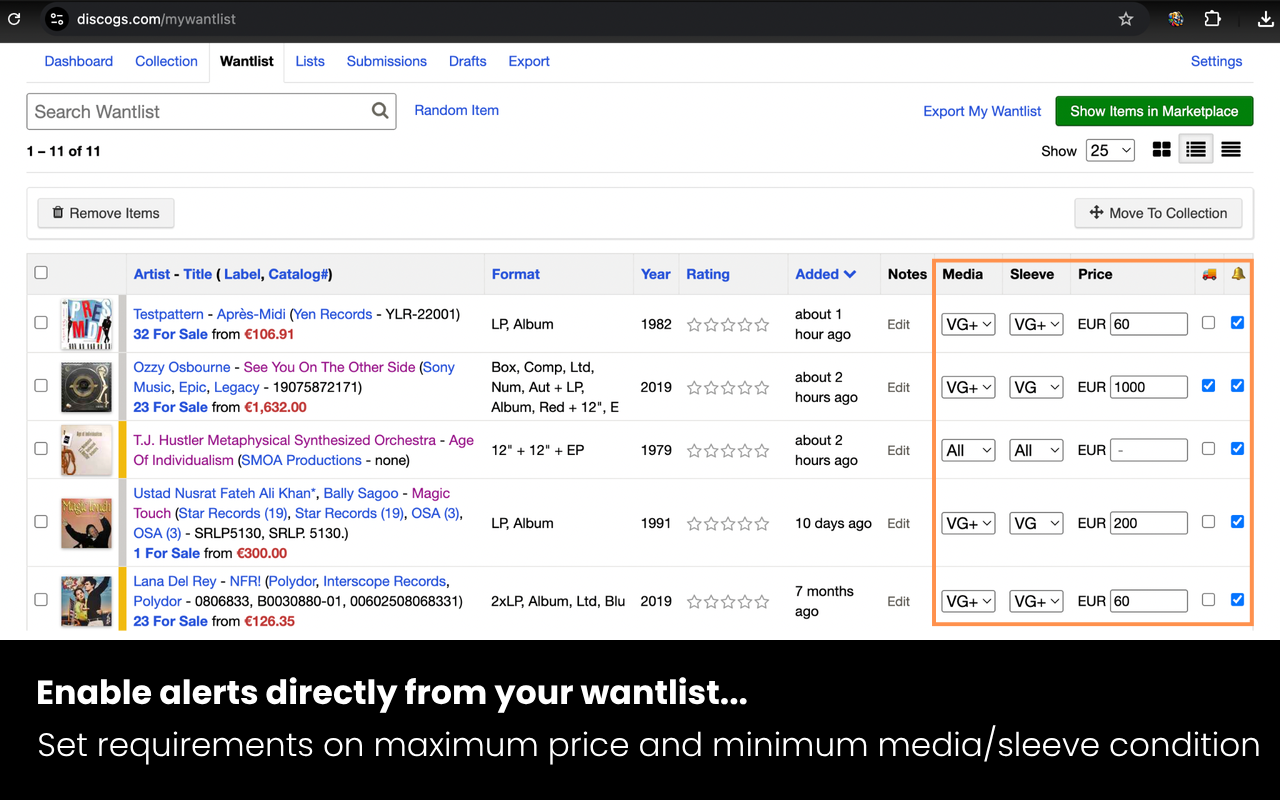
Task: Select the T.J. Hustler row checkbox
Action: (41, 448)
